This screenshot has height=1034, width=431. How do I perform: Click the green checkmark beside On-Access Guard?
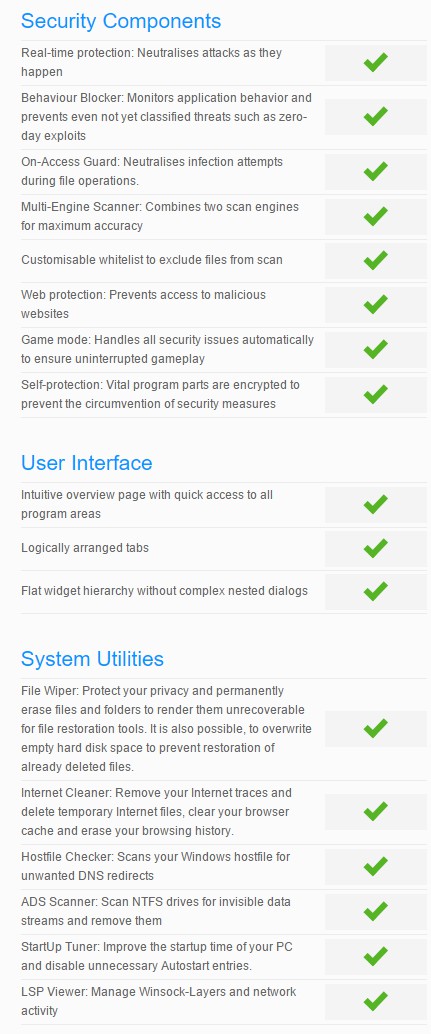pyautogui.click(x=376, y=171)
